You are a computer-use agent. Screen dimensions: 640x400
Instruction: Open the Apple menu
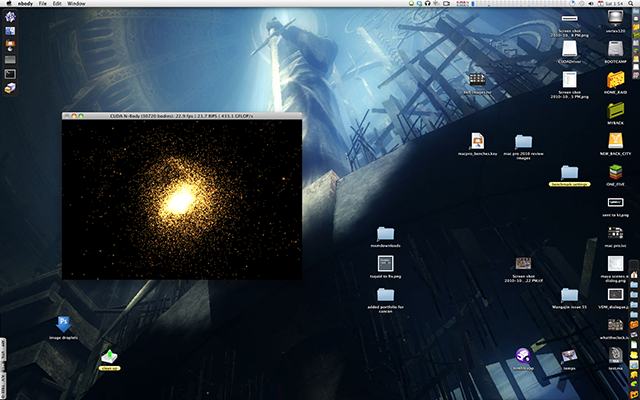coord(9,3)
